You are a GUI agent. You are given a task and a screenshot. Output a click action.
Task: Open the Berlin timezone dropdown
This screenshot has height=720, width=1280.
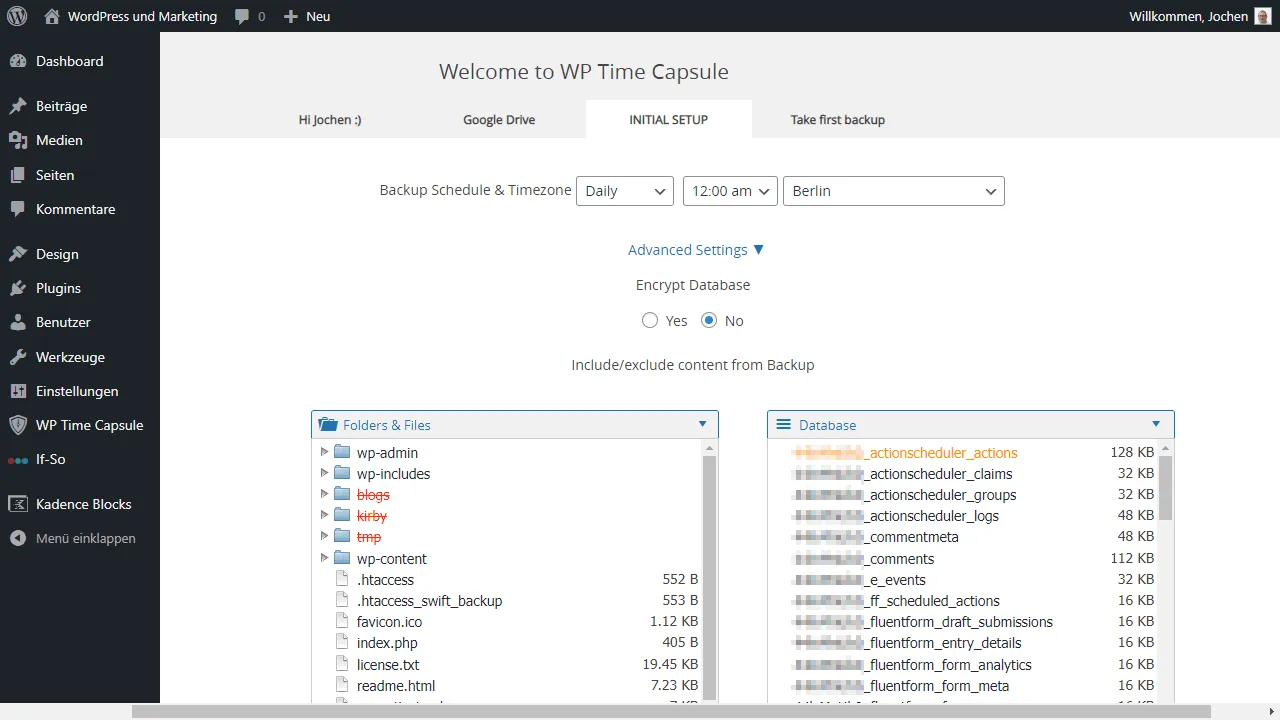[894, 191]
